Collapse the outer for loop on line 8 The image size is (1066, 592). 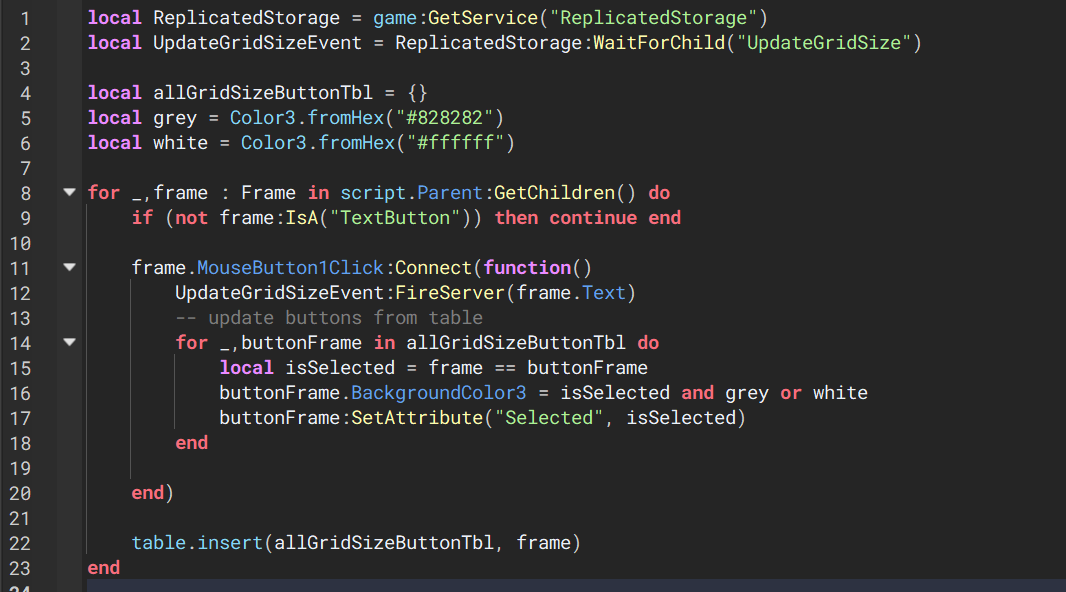pos(68,192)
